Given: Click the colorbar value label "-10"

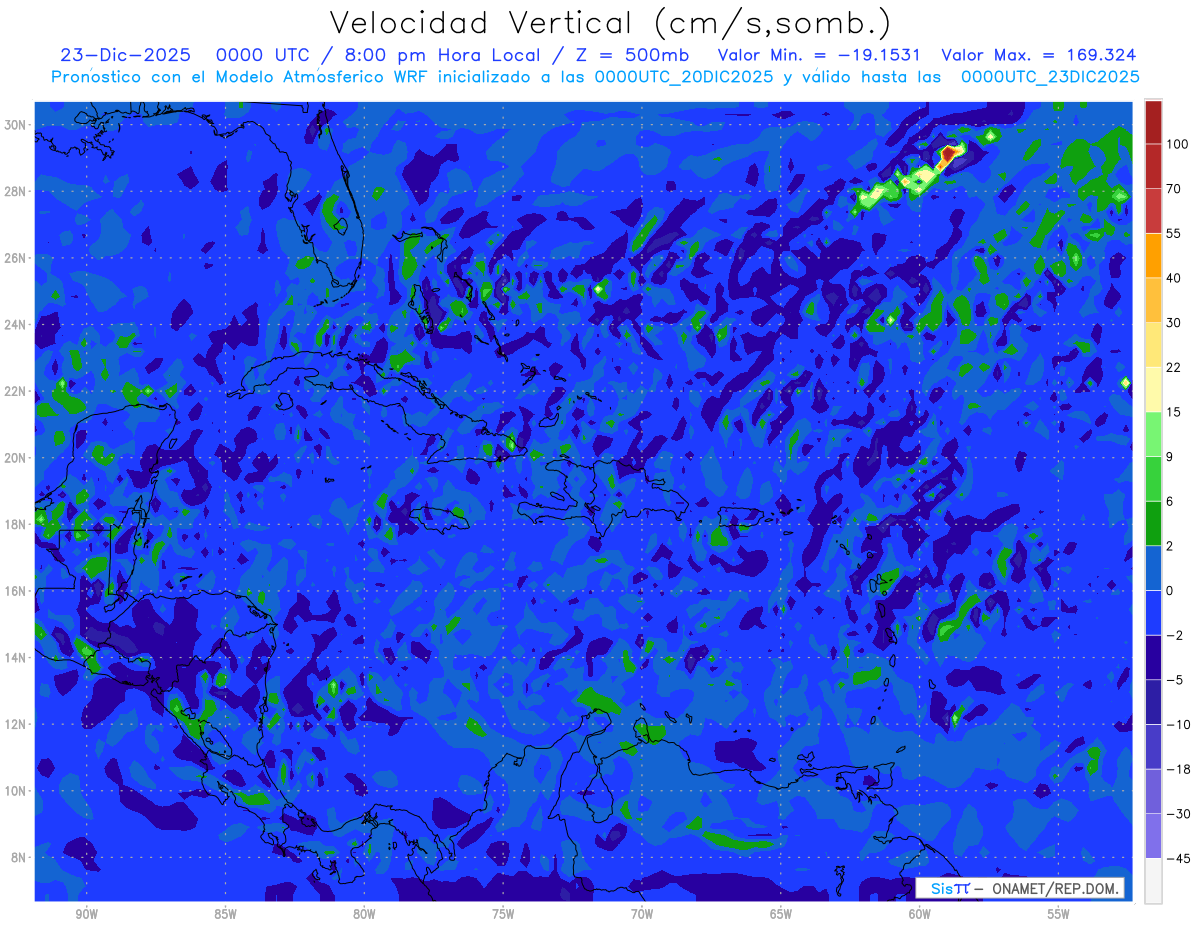Looking at the screenshot, I should click(1177, 724).
